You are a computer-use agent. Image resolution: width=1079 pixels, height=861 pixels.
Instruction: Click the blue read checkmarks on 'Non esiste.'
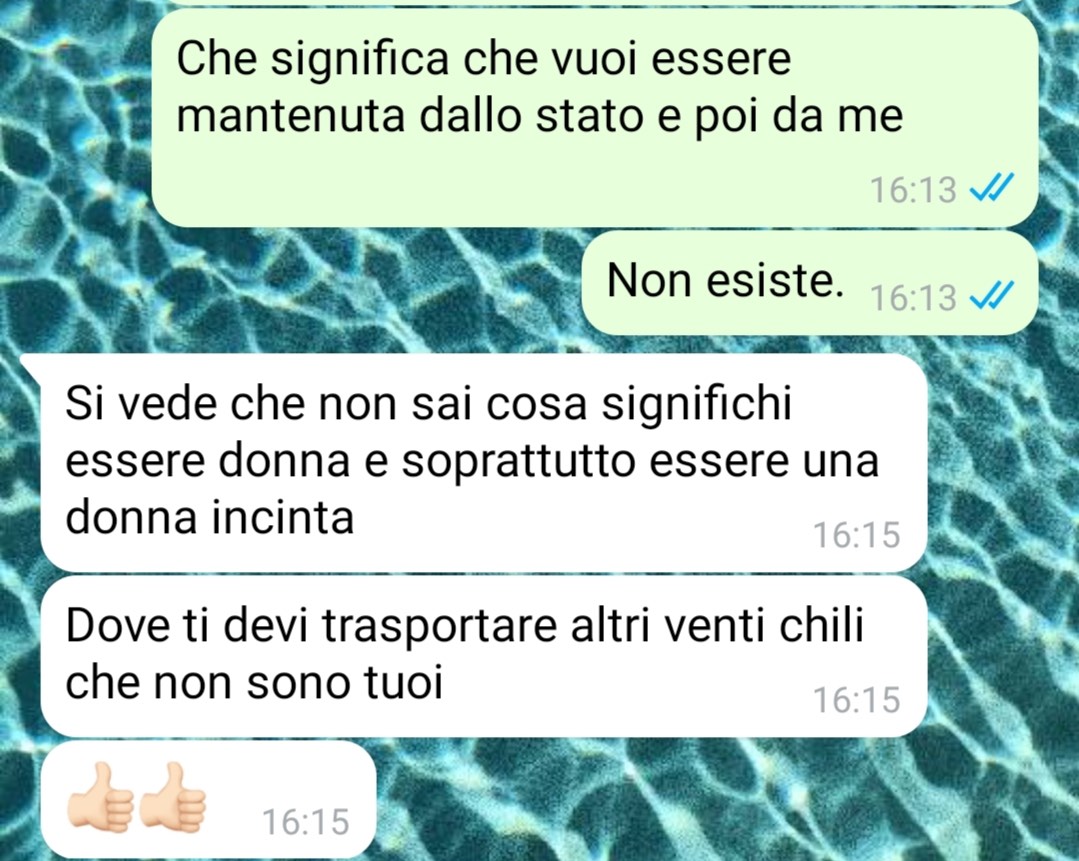click(992, 297)
